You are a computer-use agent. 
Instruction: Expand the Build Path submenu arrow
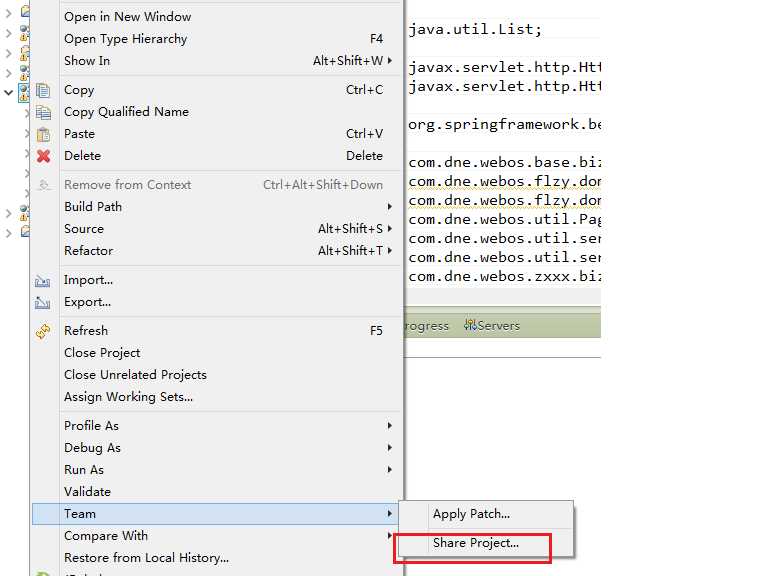pos(389,207)
